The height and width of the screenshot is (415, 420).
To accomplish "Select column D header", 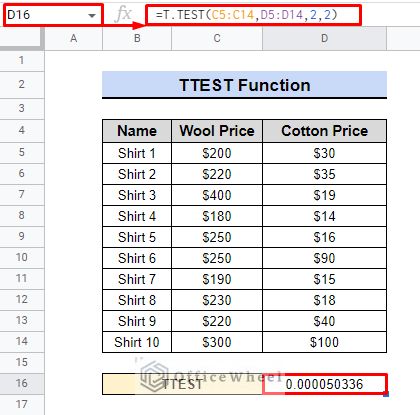I will pos(325,39).
